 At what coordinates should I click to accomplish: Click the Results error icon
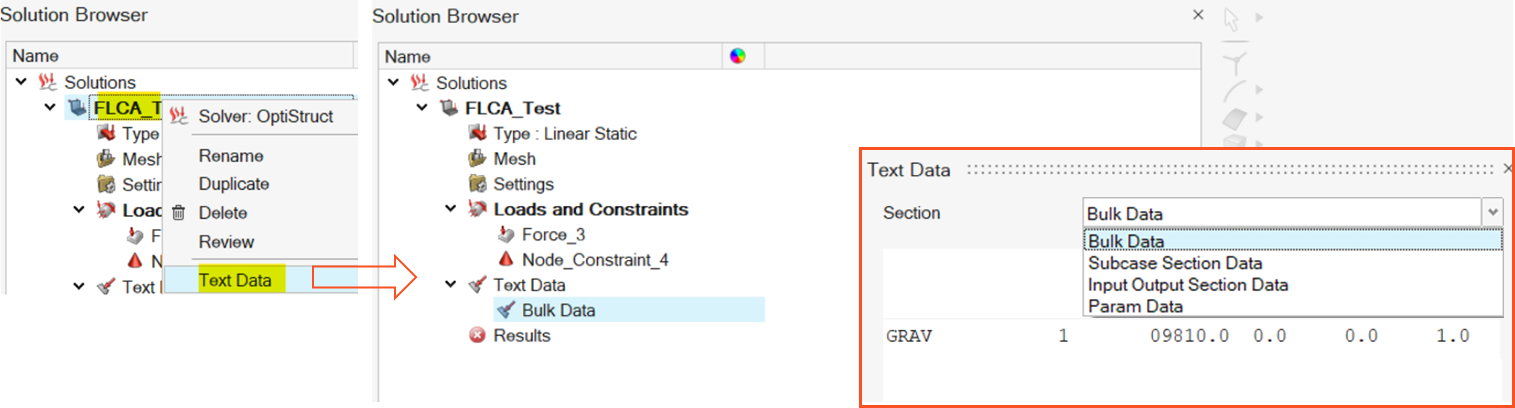point(477,336)
